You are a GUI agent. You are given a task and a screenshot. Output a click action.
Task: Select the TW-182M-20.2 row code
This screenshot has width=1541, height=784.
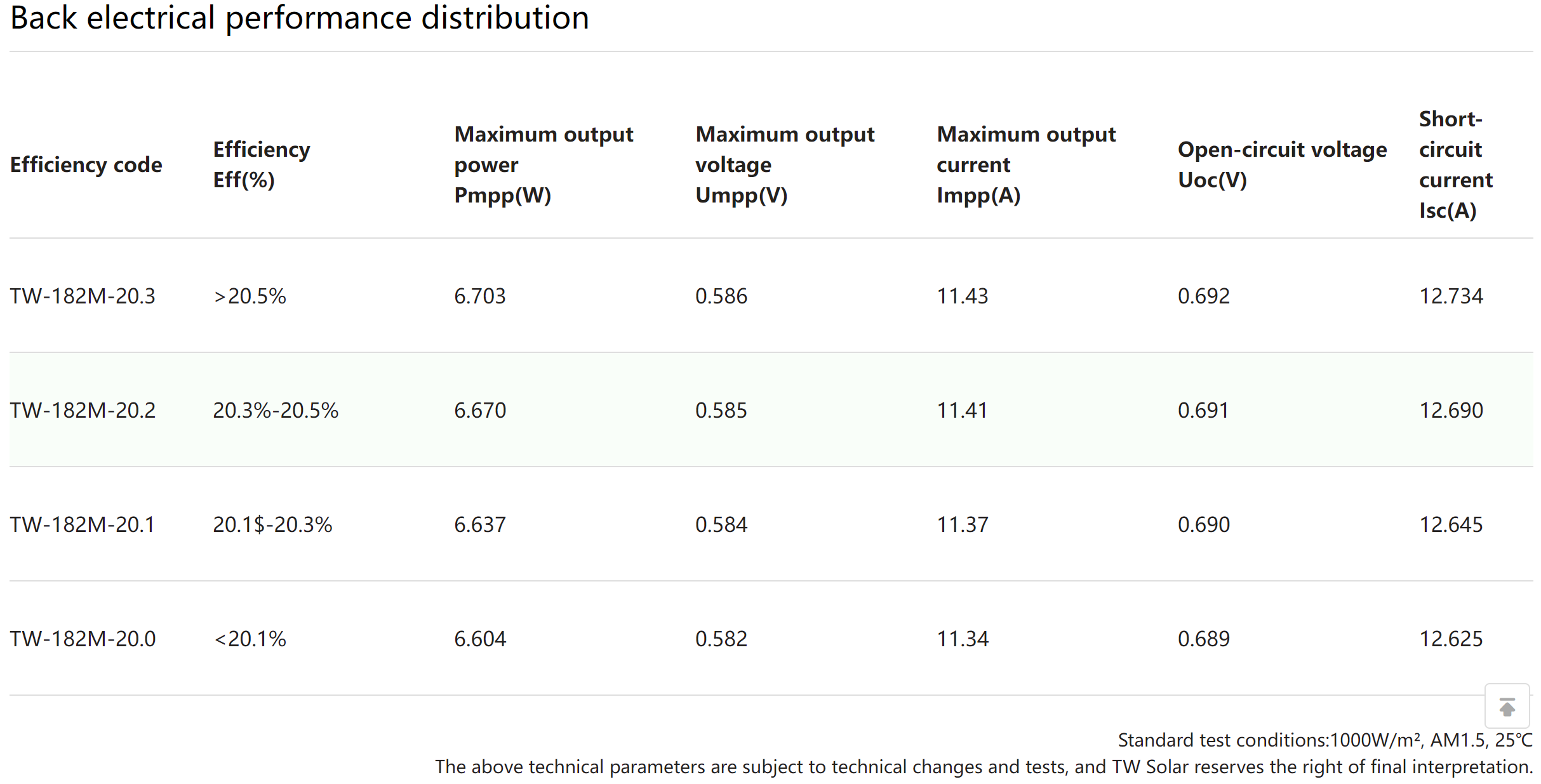[83, 411]
